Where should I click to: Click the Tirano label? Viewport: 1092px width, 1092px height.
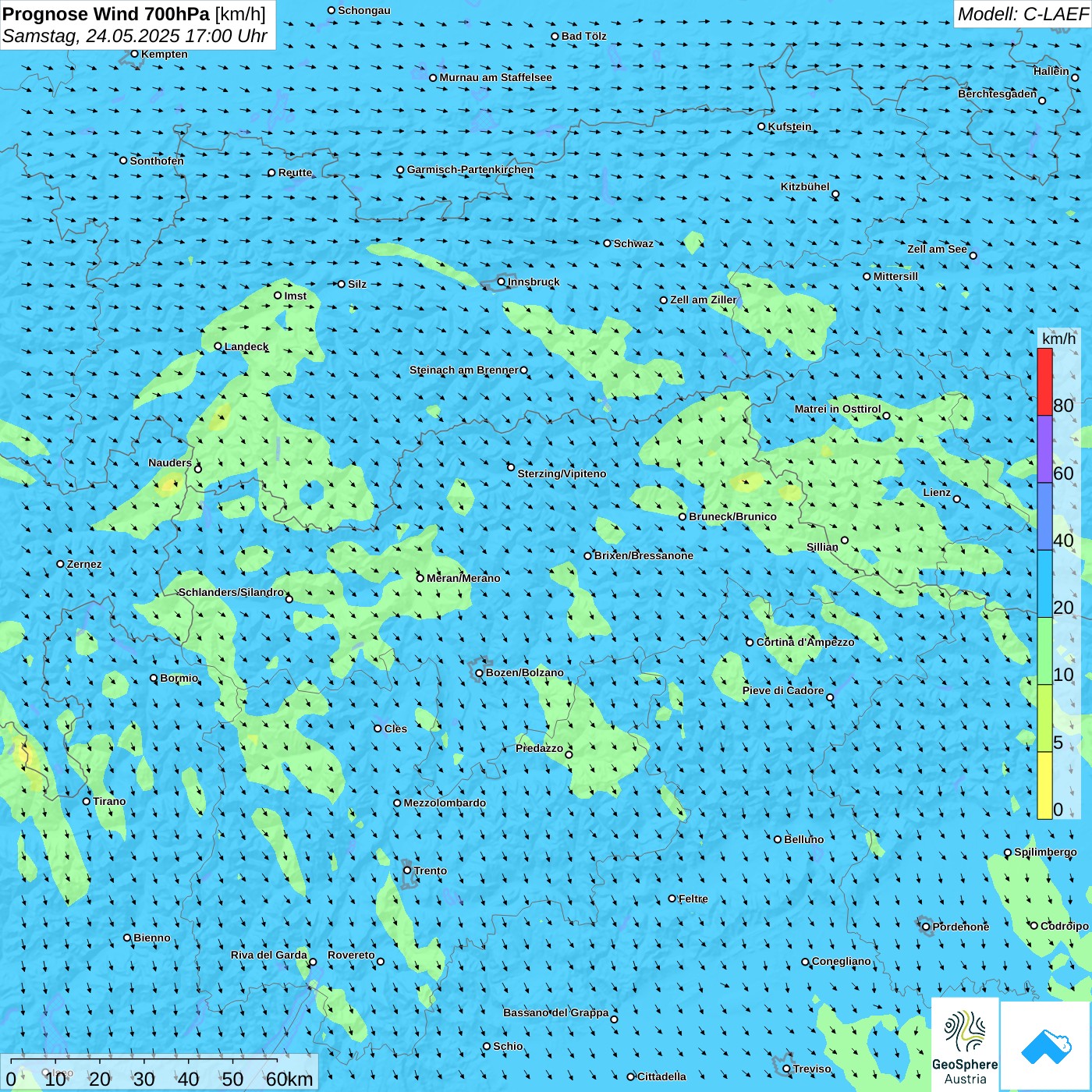[109, 801]
